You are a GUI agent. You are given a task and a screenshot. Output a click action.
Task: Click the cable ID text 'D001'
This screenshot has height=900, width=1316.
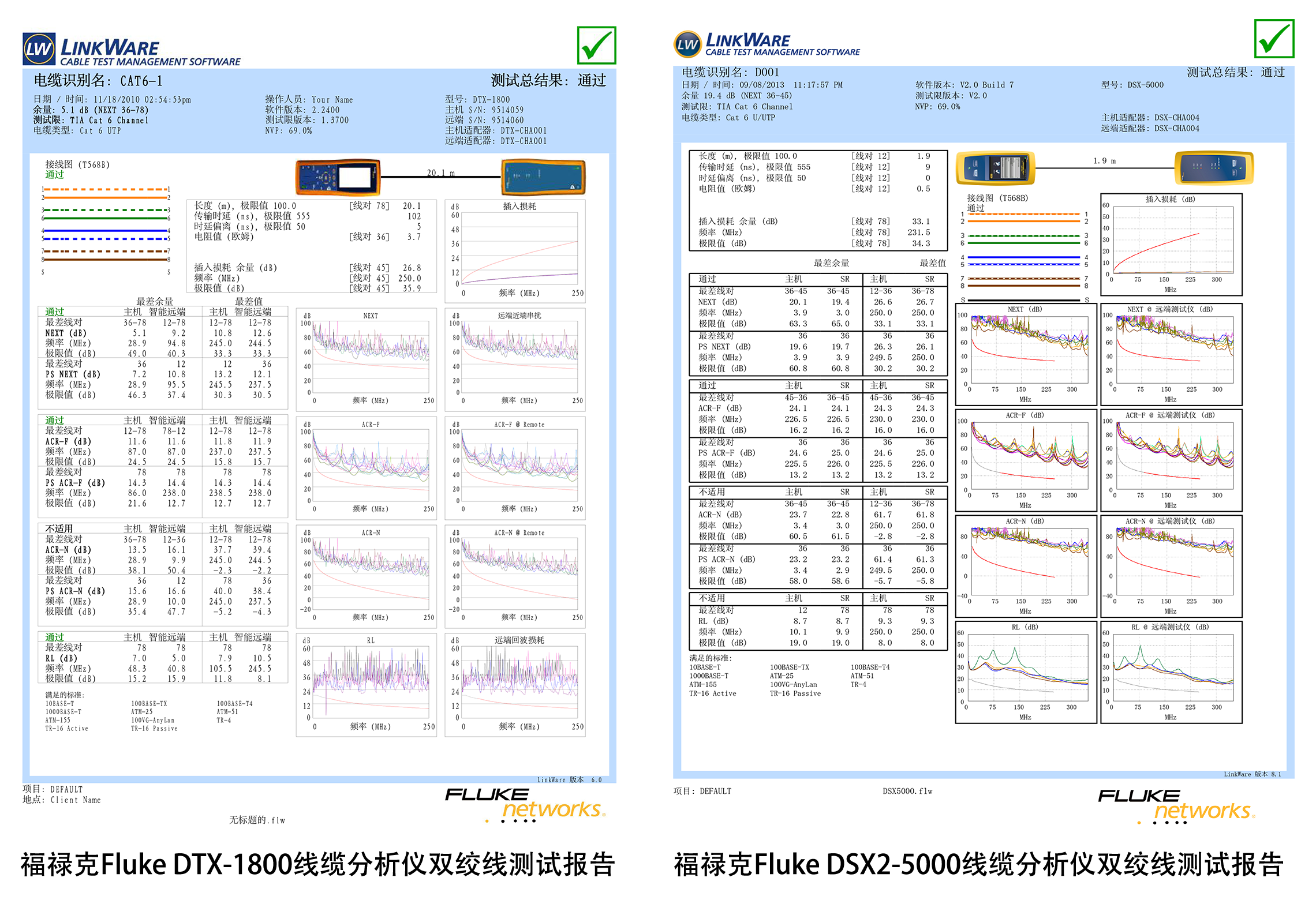[x=767, y=72]
